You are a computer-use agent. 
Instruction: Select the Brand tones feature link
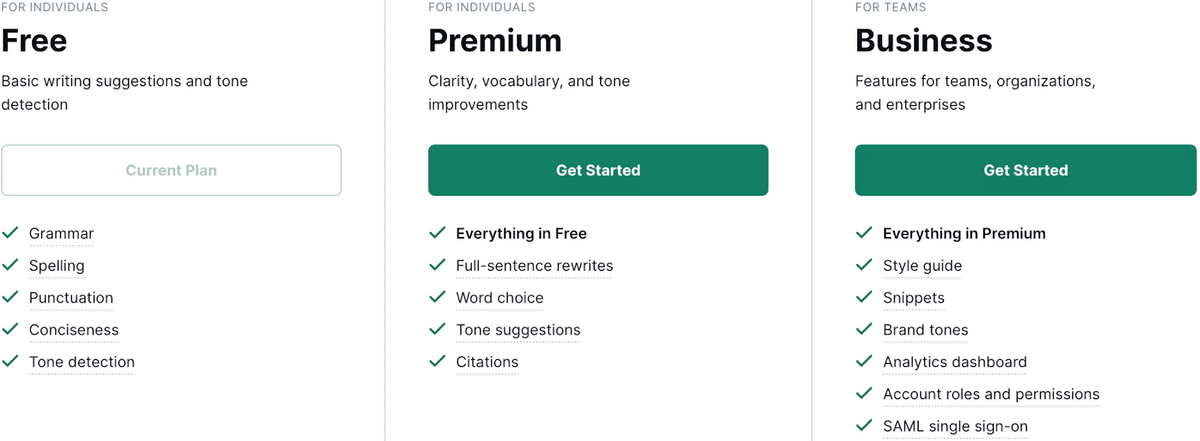coord(925,330)
